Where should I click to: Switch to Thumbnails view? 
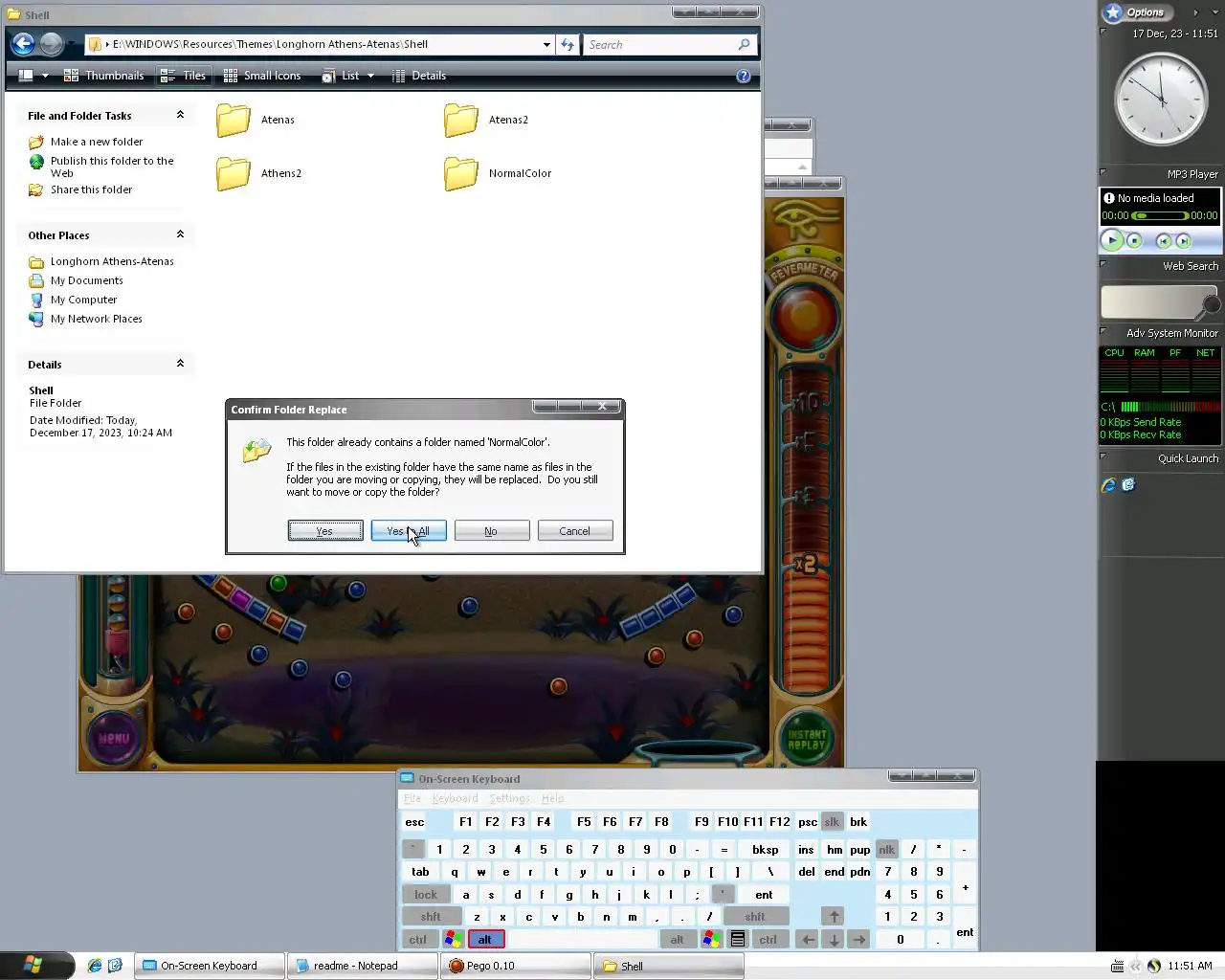[x=103, y=76]
